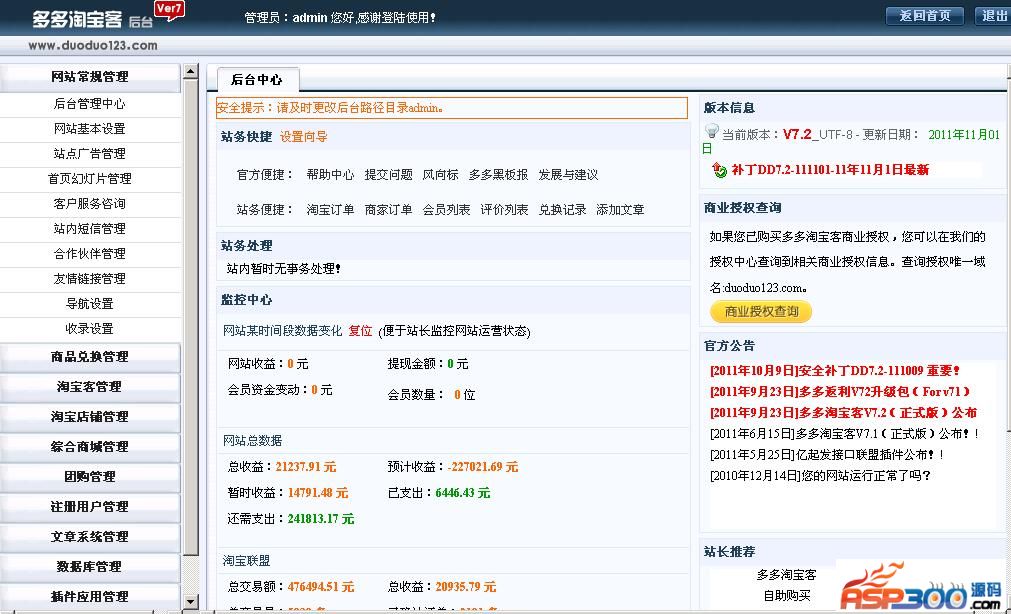Click the 总交易额 value 476494.51 元
The height and width of the screenshot is (614, 1011).
[x=320, y=588]
